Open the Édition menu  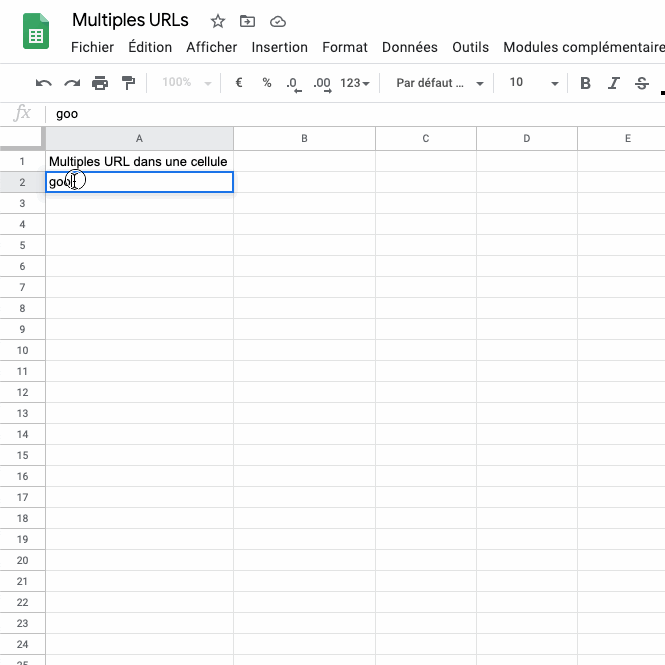pyautogui.click(x=150, y=47)
